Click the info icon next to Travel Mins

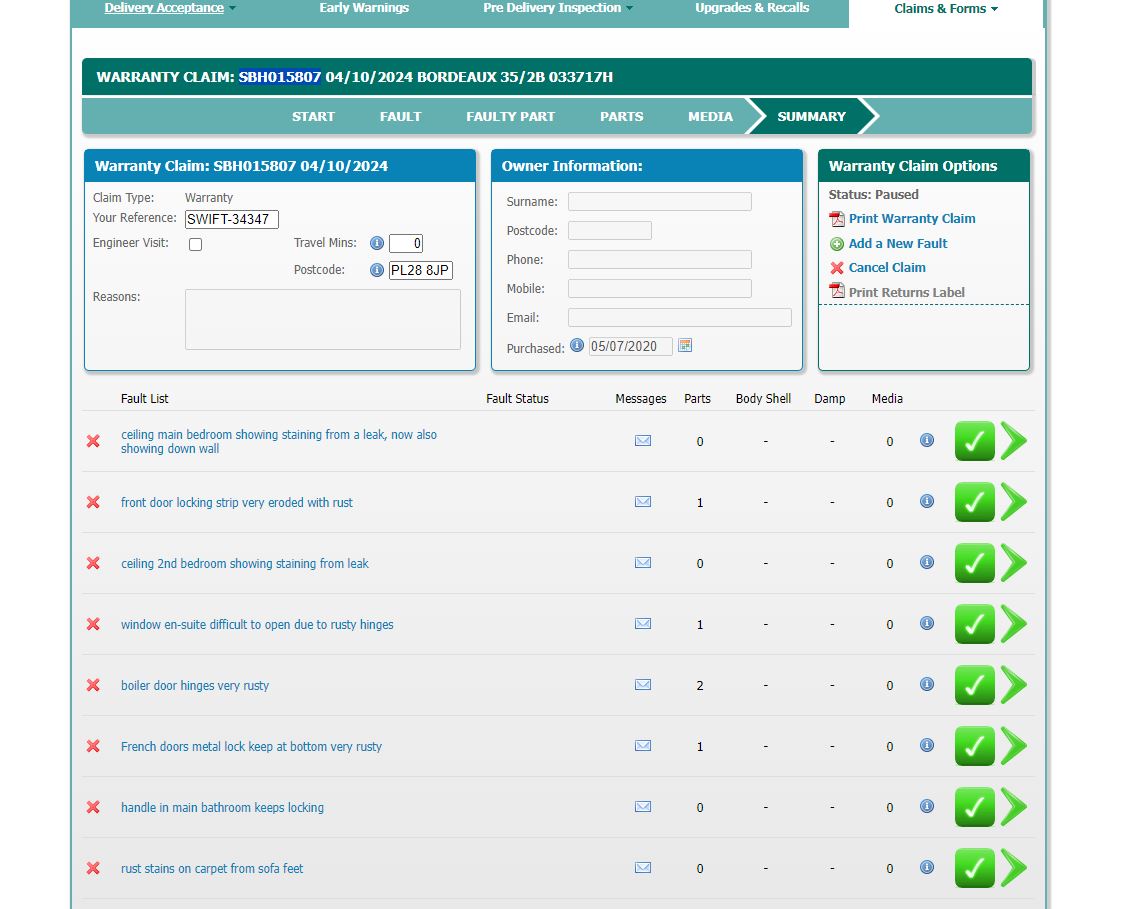click(x=377, y=243)
